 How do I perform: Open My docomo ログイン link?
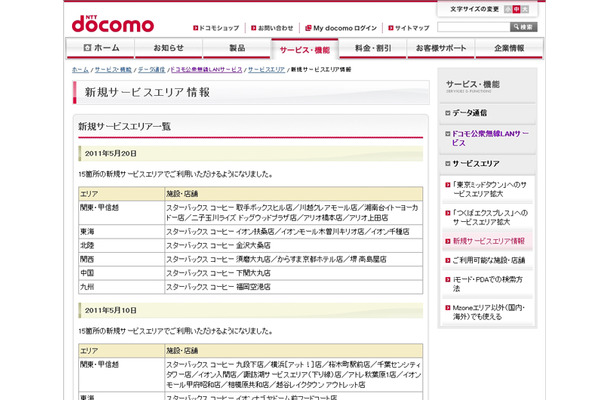tap(341, 28)
